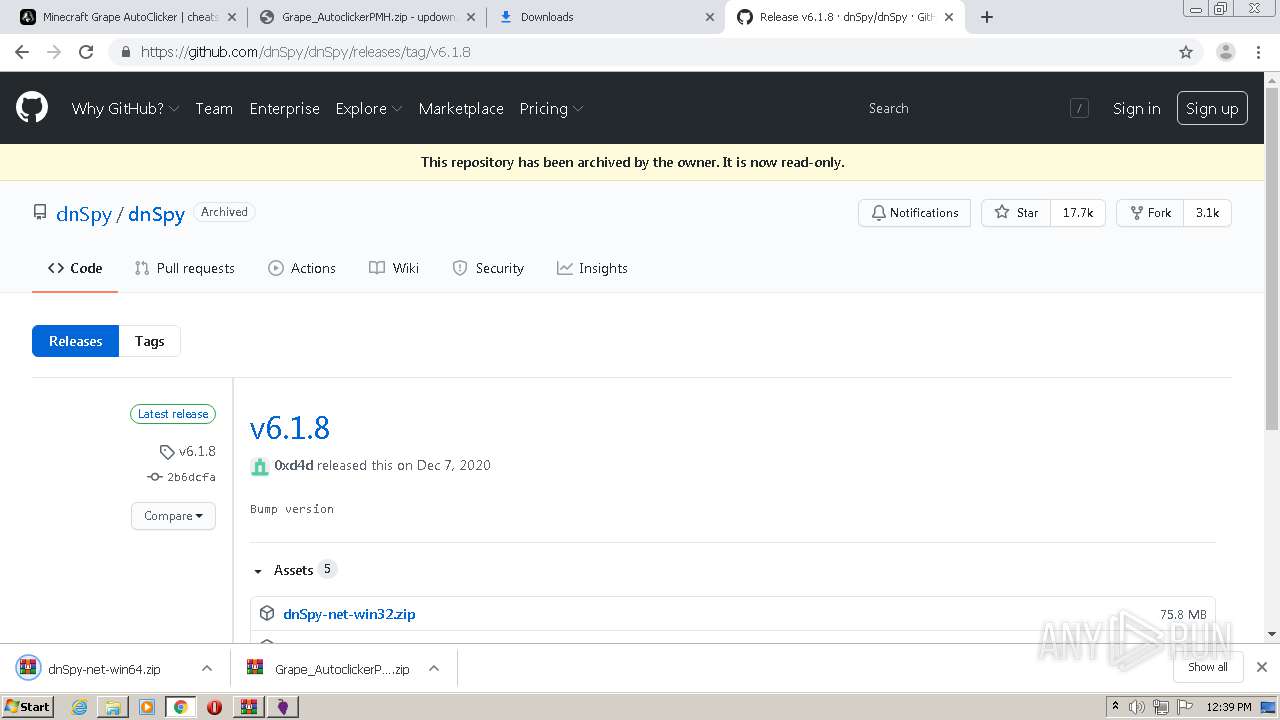This screenshot has height=720, width=1280.
Task: Click the Fork button
Action: pyautogui.click(x=1150, y=213)
